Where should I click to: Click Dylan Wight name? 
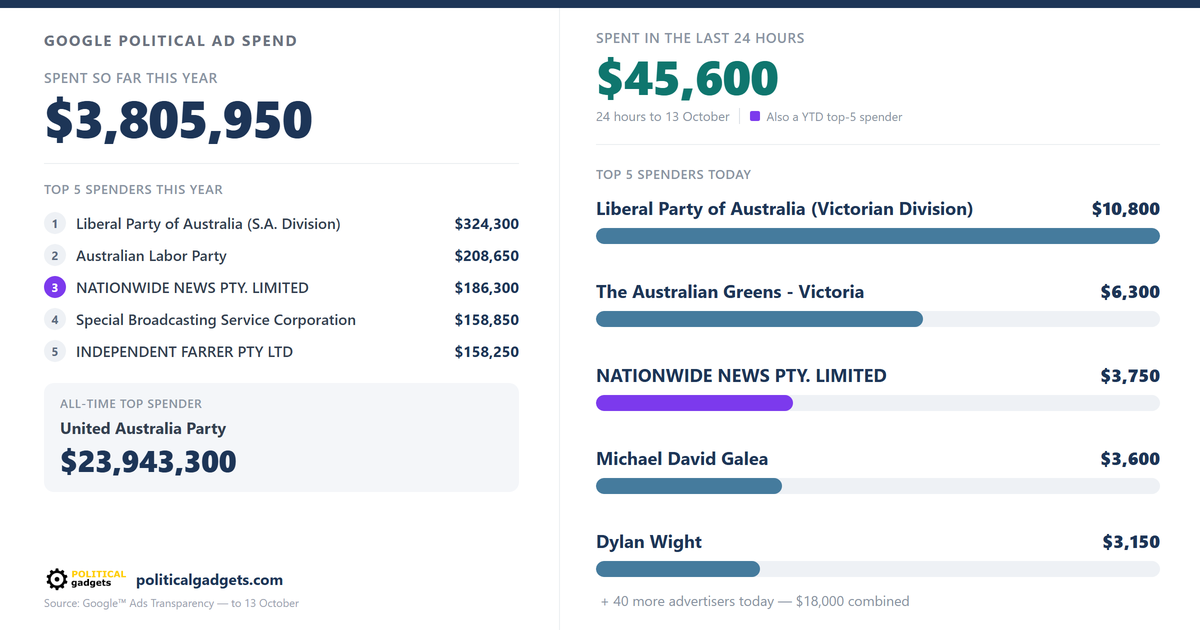pos(649,542)
